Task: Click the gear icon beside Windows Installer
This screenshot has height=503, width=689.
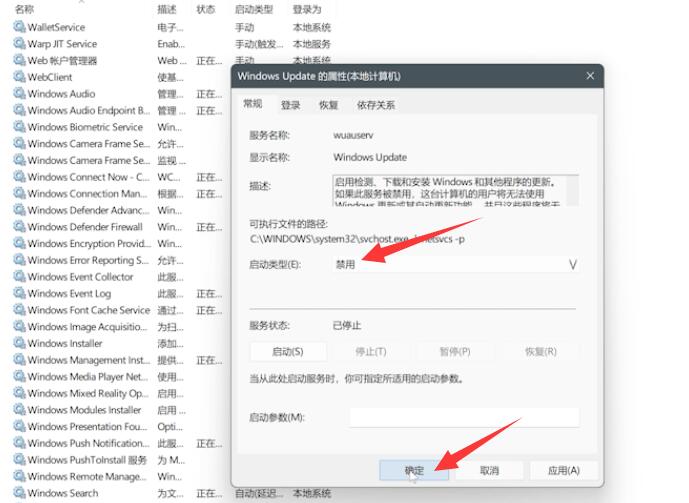Action: (x=19, y=343)
